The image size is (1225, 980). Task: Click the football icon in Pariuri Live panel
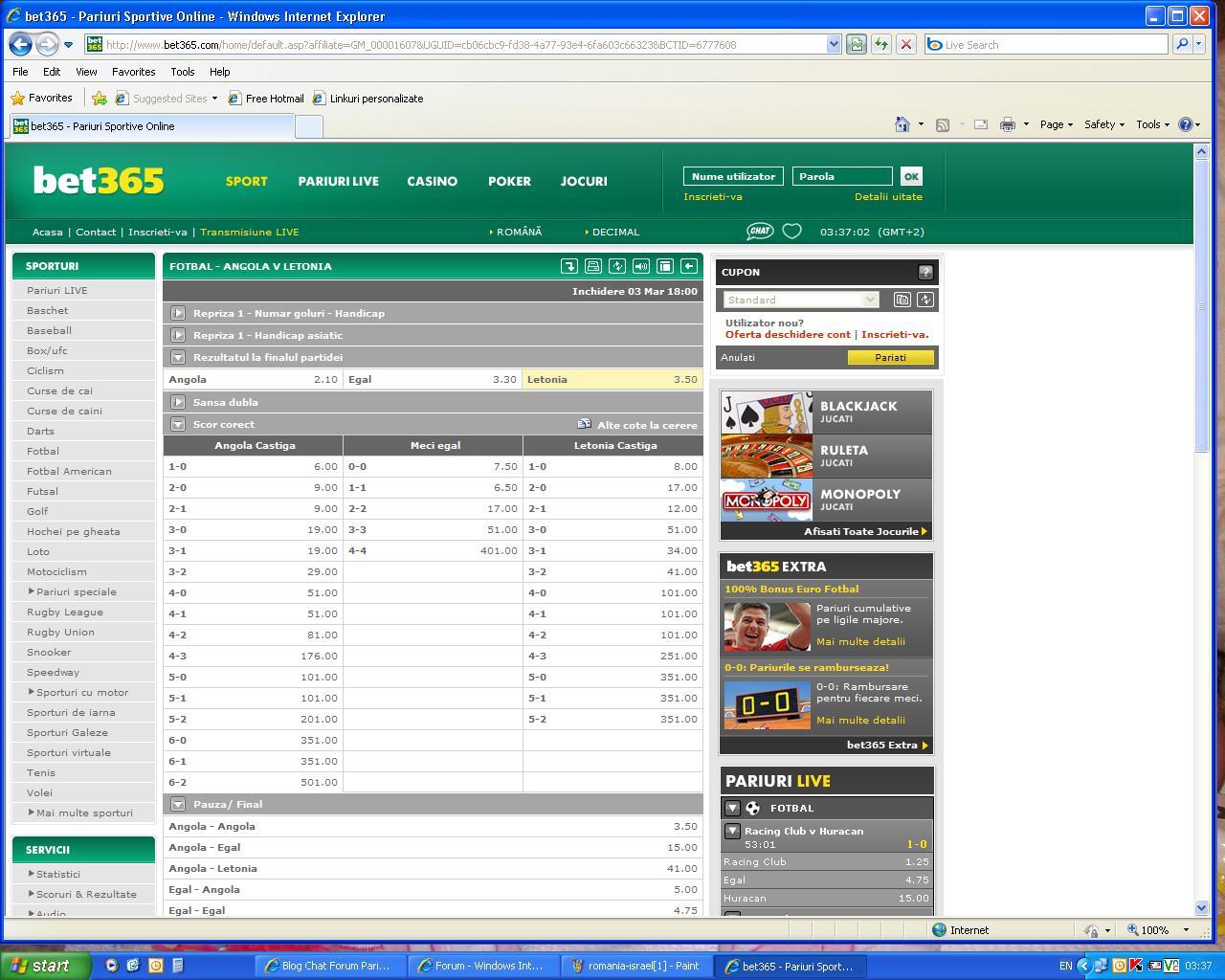click(x=753, y=808)
